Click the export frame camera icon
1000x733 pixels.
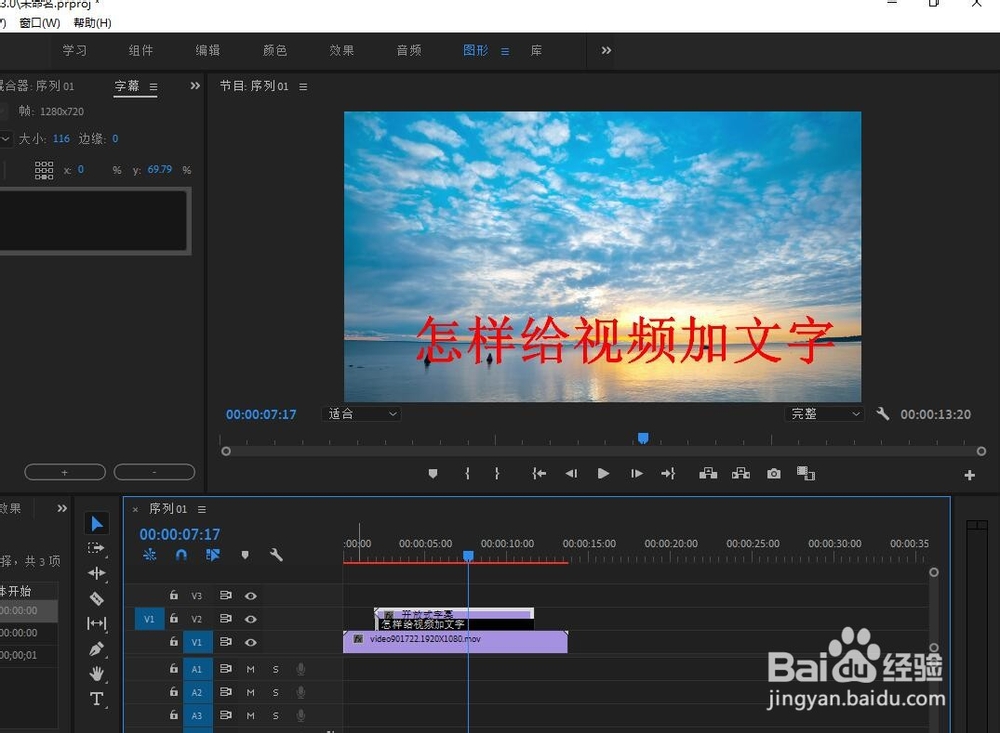point(773,473)
